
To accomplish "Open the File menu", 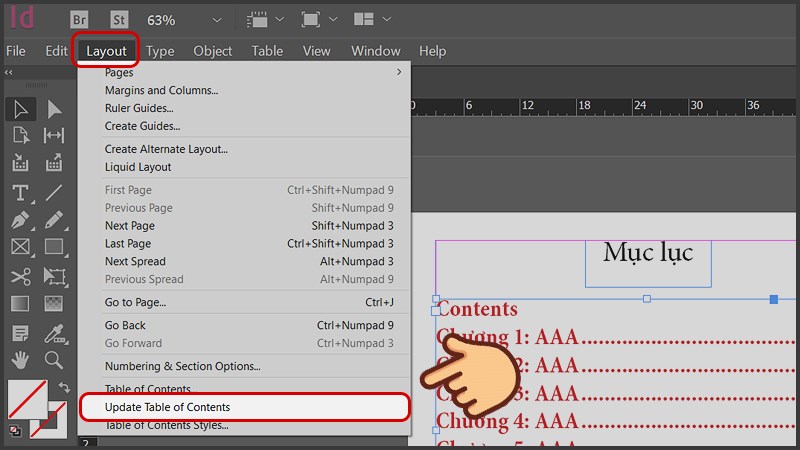I will tap(16, 51).
